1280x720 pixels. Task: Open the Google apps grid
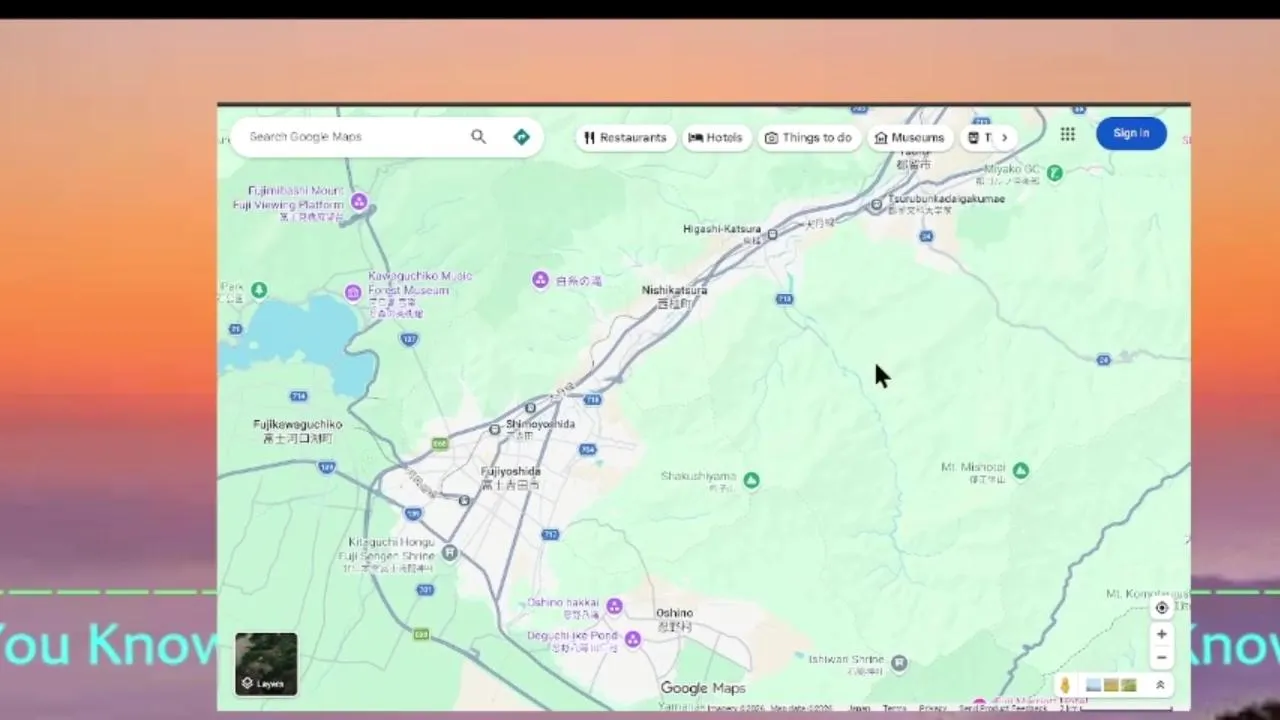tap(1068, 134)
